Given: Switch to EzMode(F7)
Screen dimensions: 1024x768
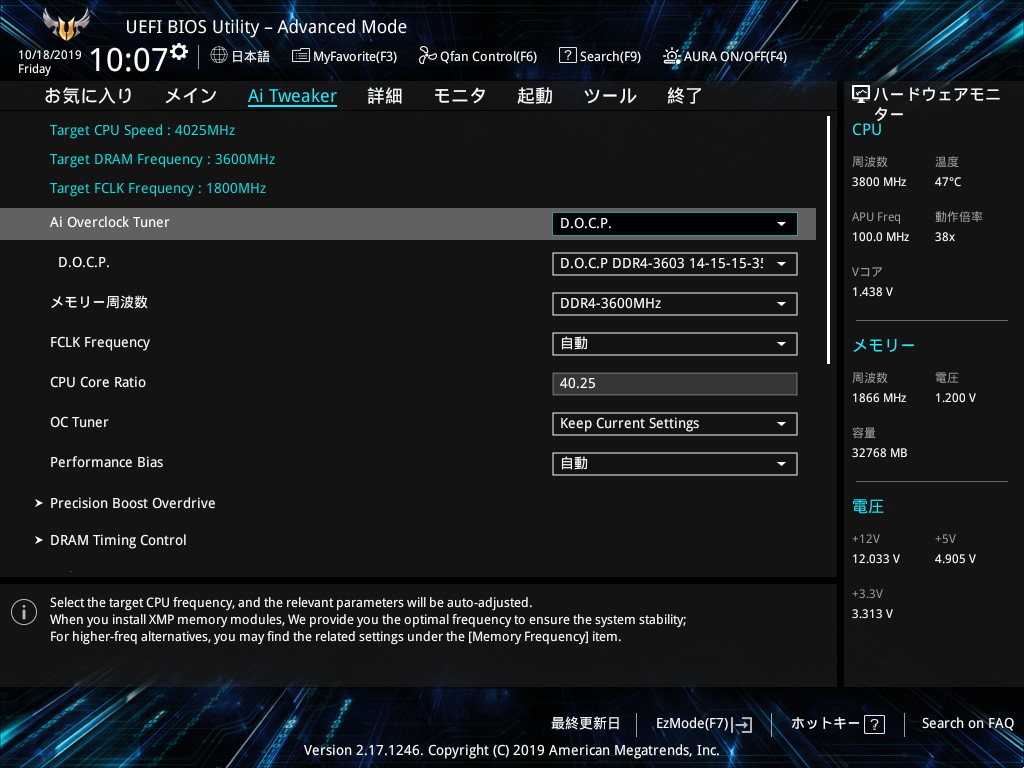Looking at the screenshot, I should (x=704, y=724).
